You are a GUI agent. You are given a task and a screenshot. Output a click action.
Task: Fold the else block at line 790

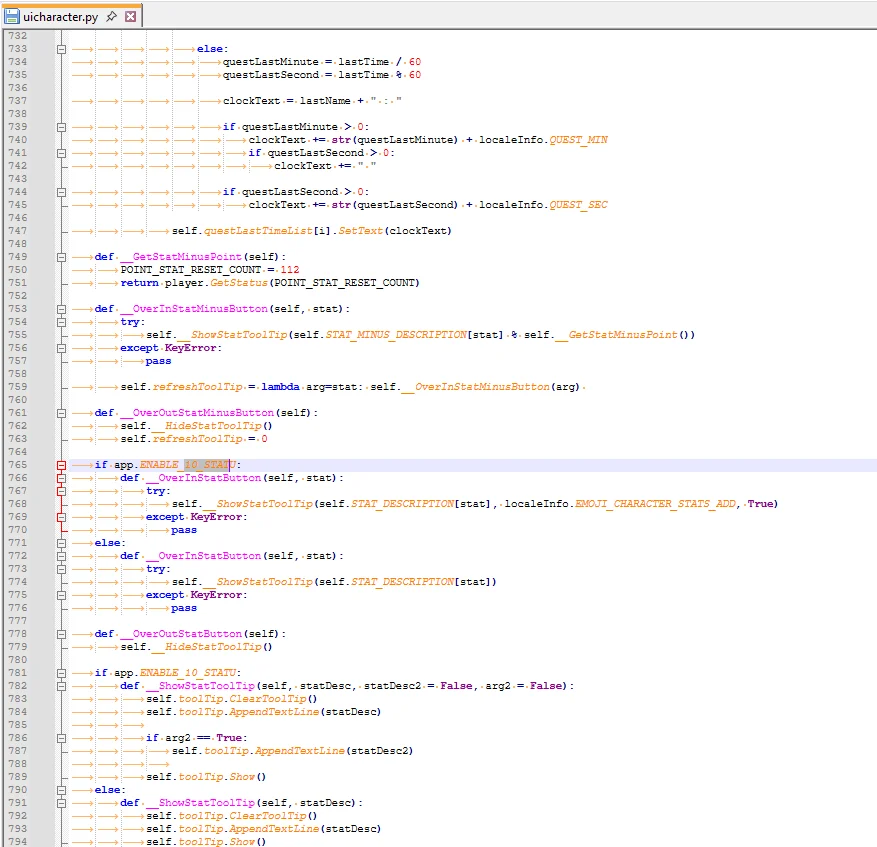(x=62, y=790)
